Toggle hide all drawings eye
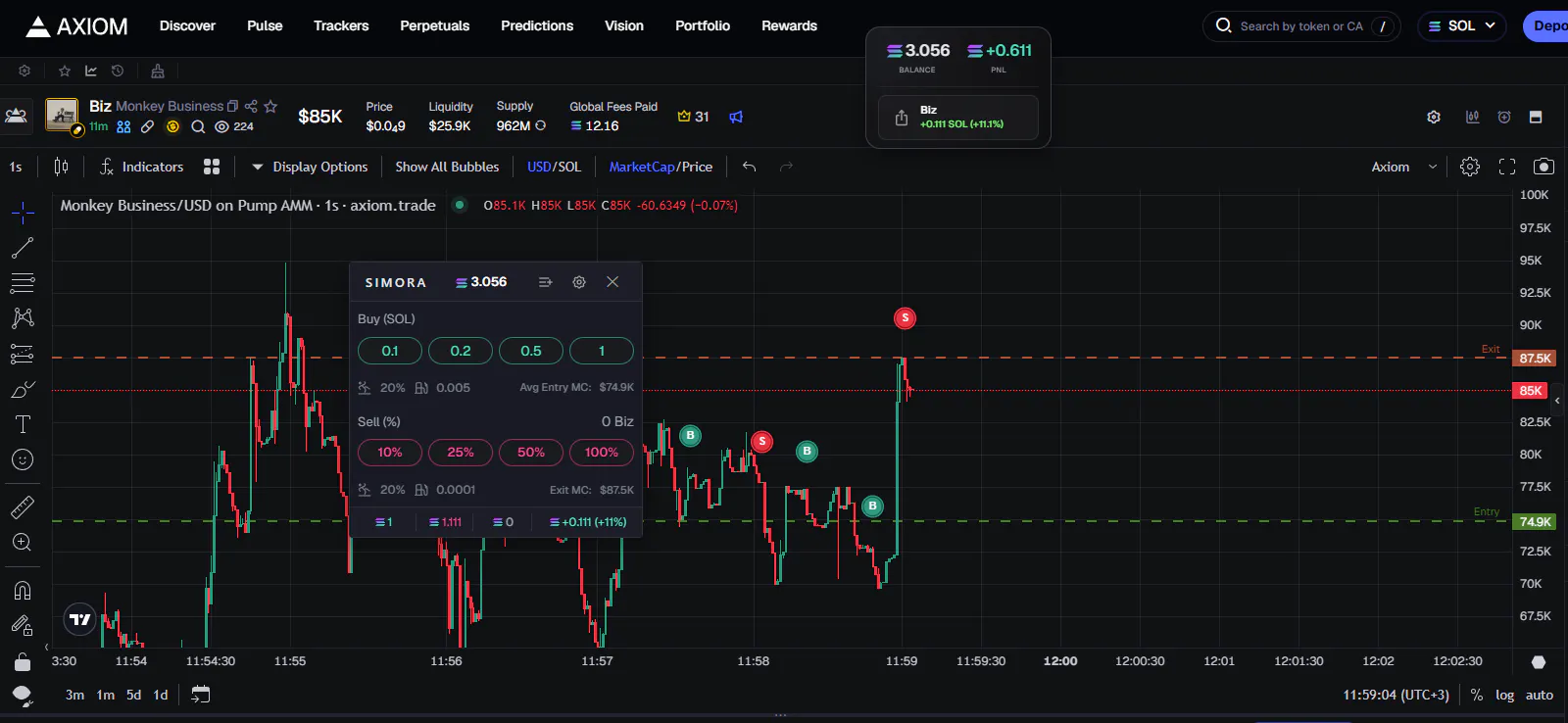 23,697
